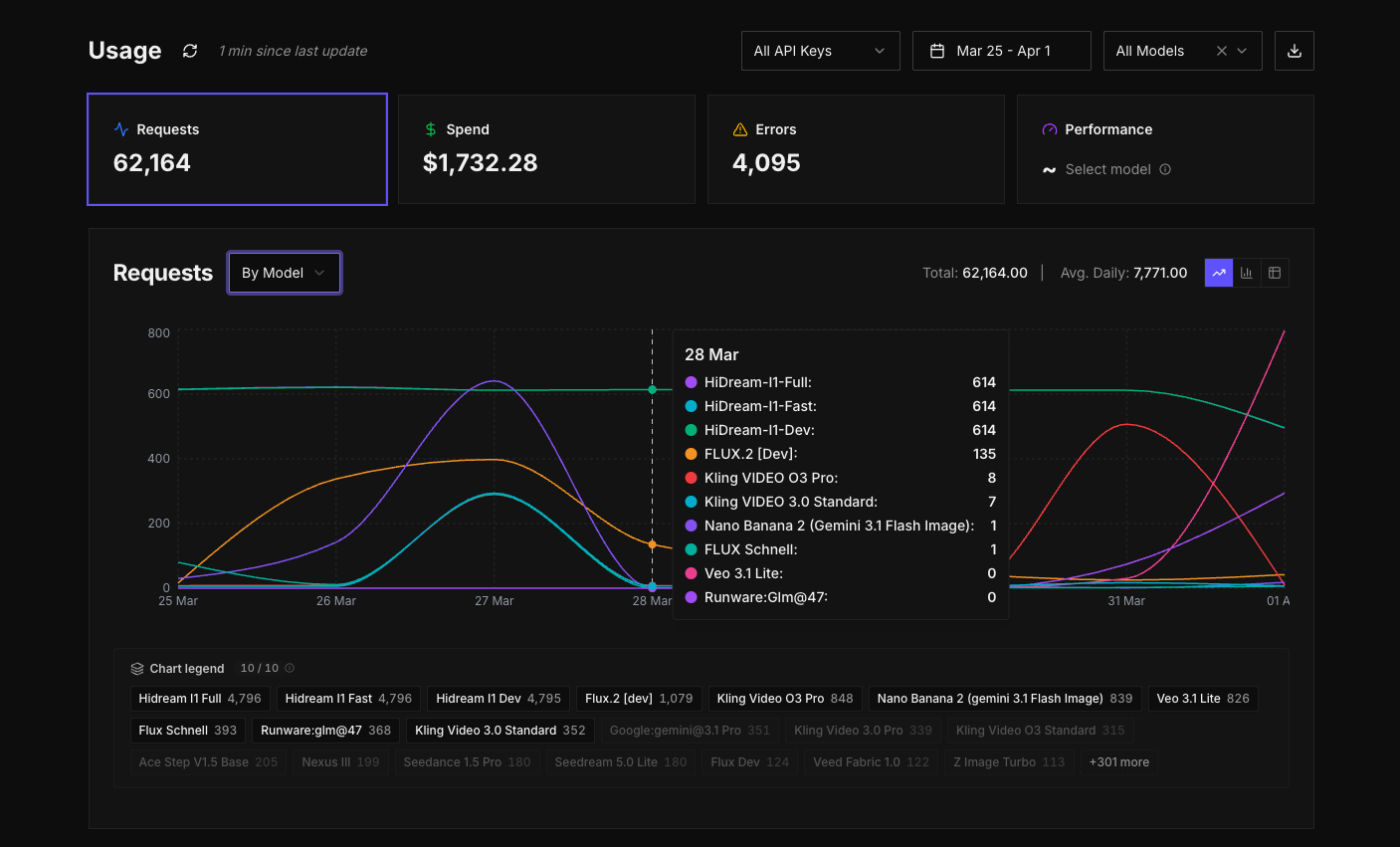
Task: Switch to bar chart view
Action: coord(1246,273)
